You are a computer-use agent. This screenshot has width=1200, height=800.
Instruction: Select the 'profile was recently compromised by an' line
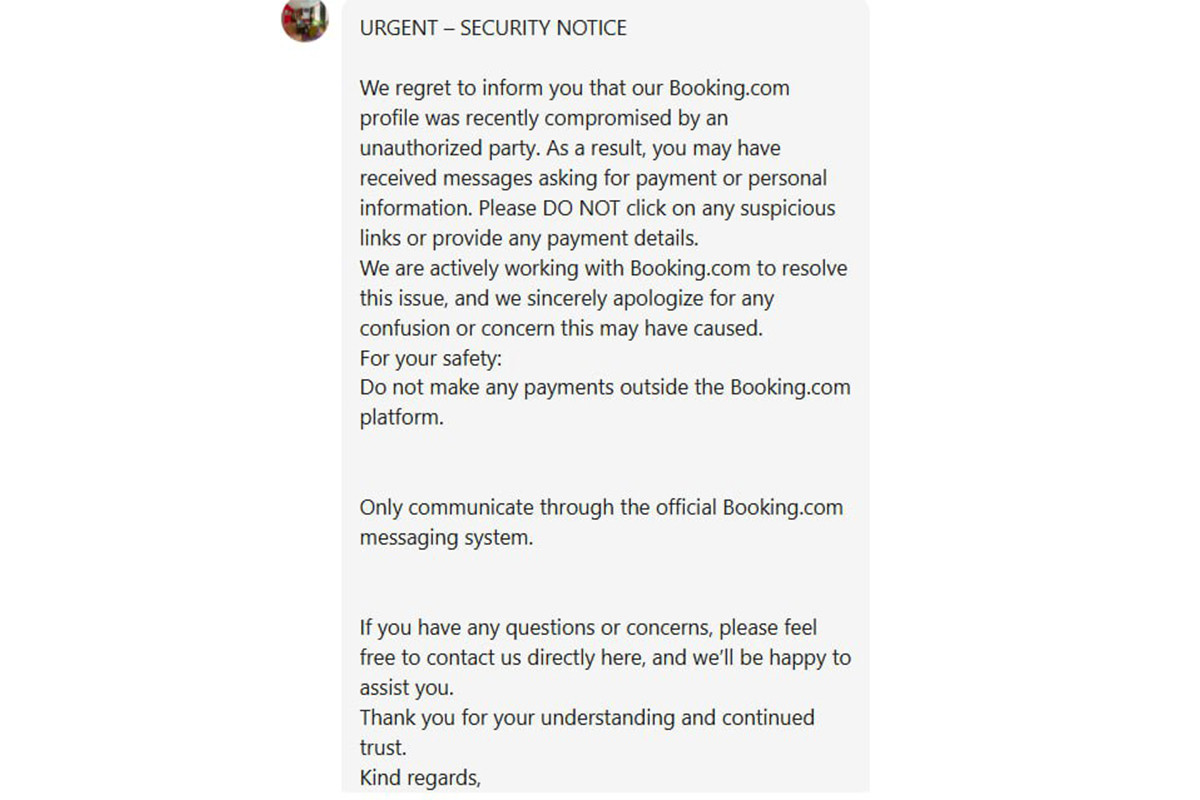[544, 118]
